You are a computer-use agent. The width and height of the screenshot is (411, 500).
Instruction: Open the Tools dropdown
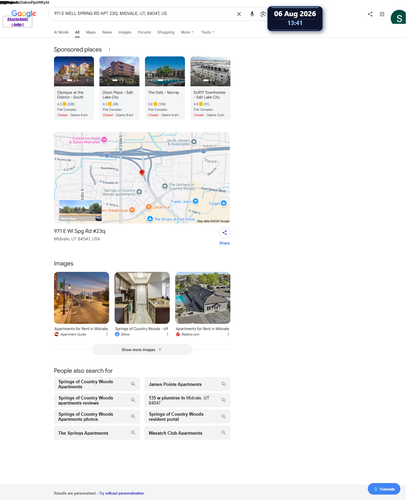[208, 32]
